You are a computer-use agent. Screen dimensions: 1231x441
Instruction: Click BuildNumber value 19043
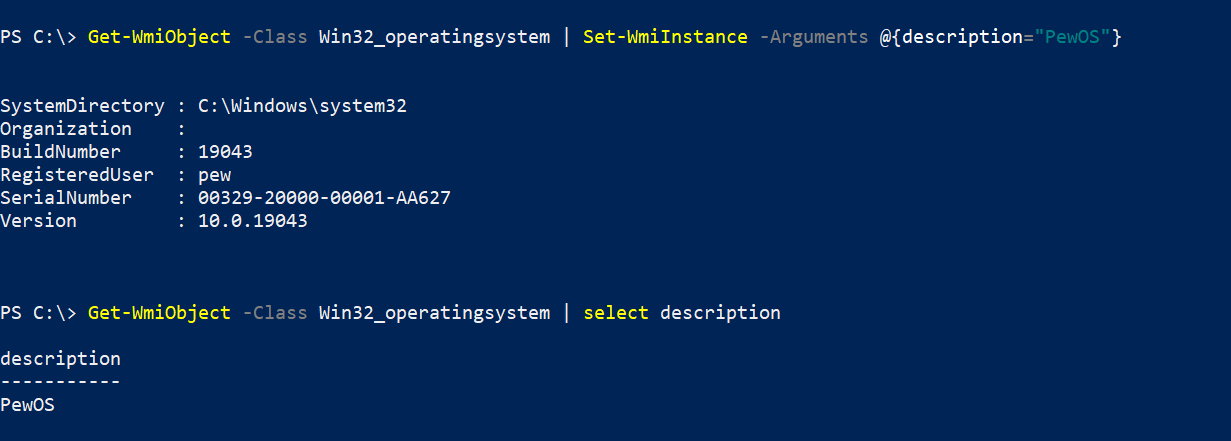click(x=225, y=152)
